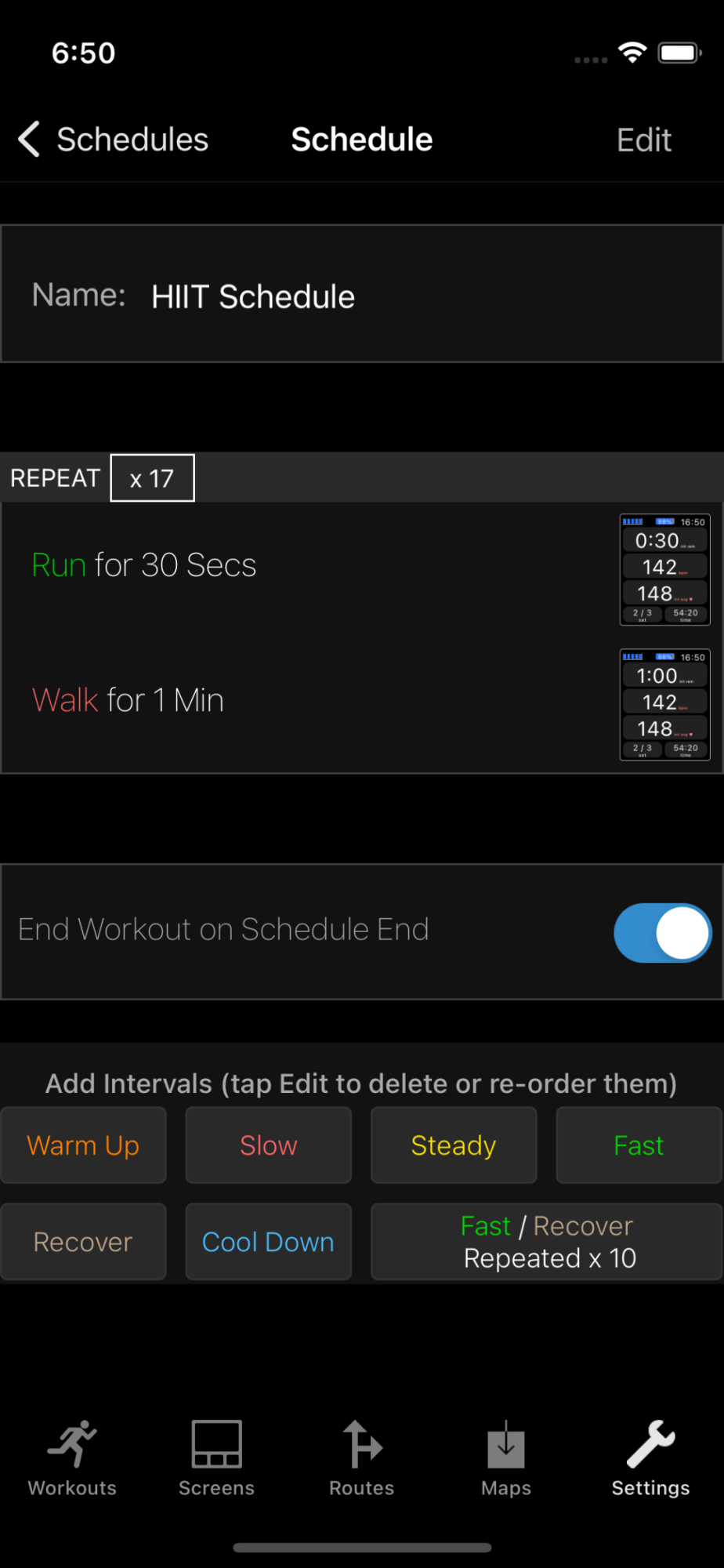The width and height of the screenshot is (724, 1568).
Task: Tap the Wi-Fi status icon
Action: (x=632, y=53)
